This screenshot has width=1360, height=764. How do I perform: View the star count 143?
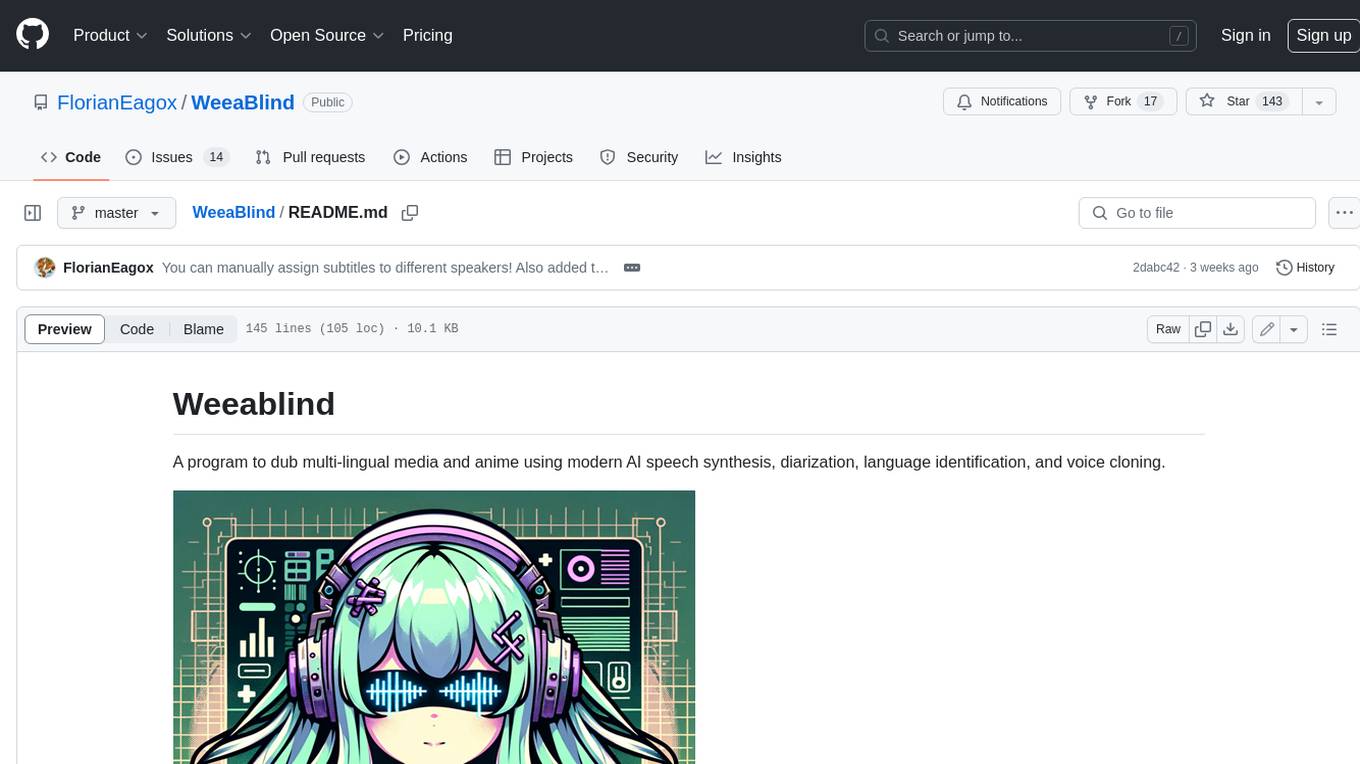coord(1273,101)
